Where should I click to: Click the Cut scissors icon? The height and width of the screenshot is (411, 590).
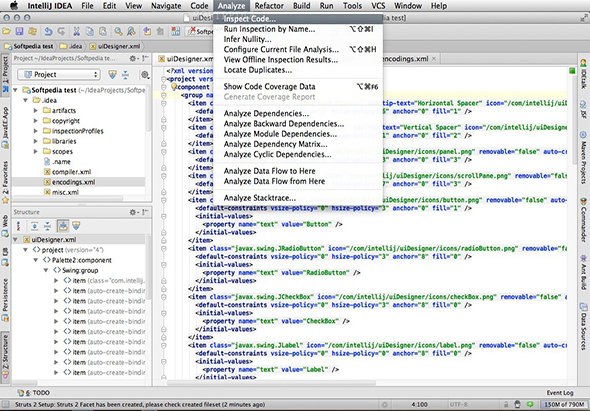click(76, 32)
